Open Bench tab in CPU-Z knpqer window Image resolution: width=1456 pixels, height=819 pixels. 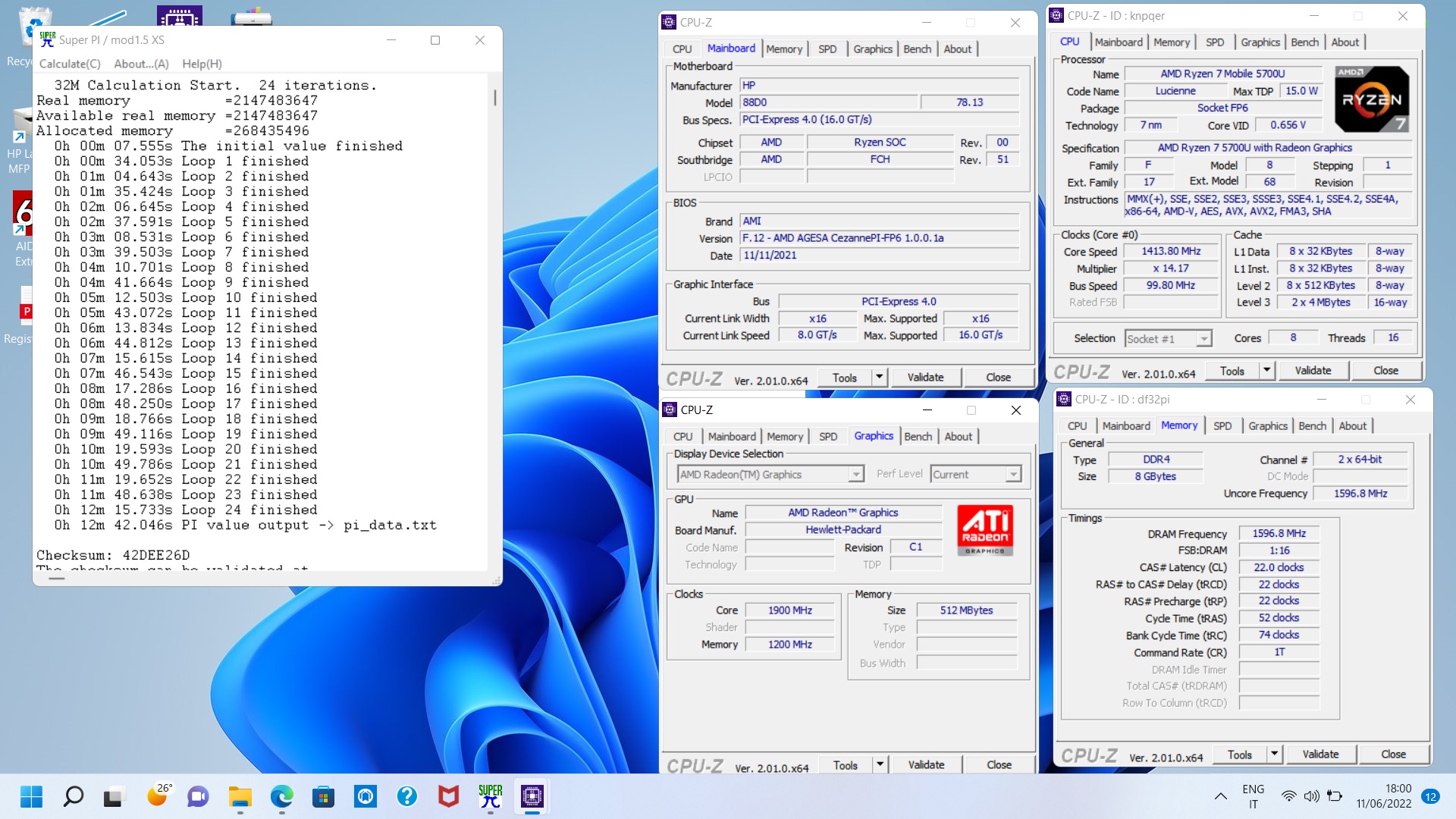pyautogui.click(x=1304, y=42)
